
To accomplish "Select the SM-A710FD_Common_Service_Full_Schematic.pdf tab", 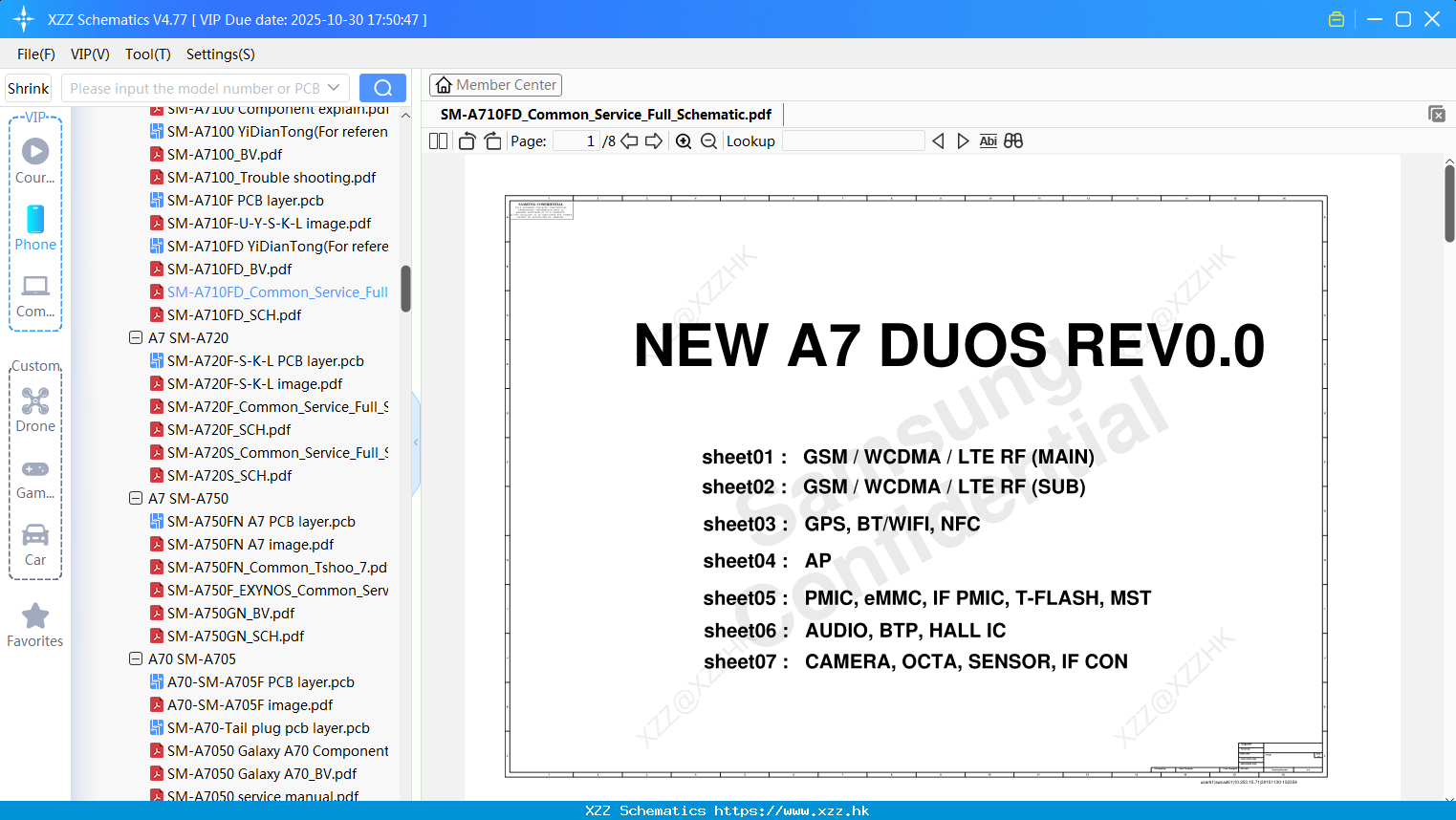I will pyautogui.click(x=606, y=114).
